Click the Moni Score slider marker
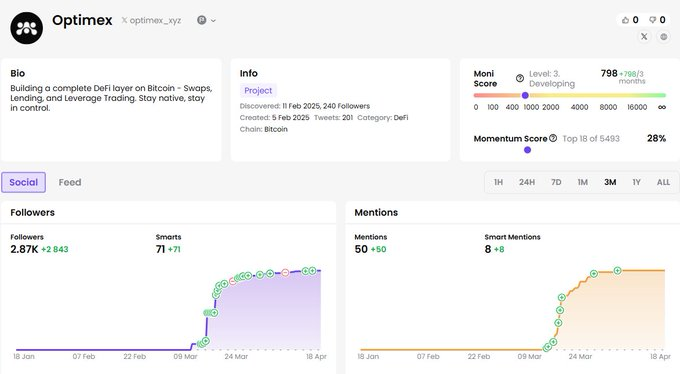680x374 pixels. pyautogui.click(x=525, y=95)
